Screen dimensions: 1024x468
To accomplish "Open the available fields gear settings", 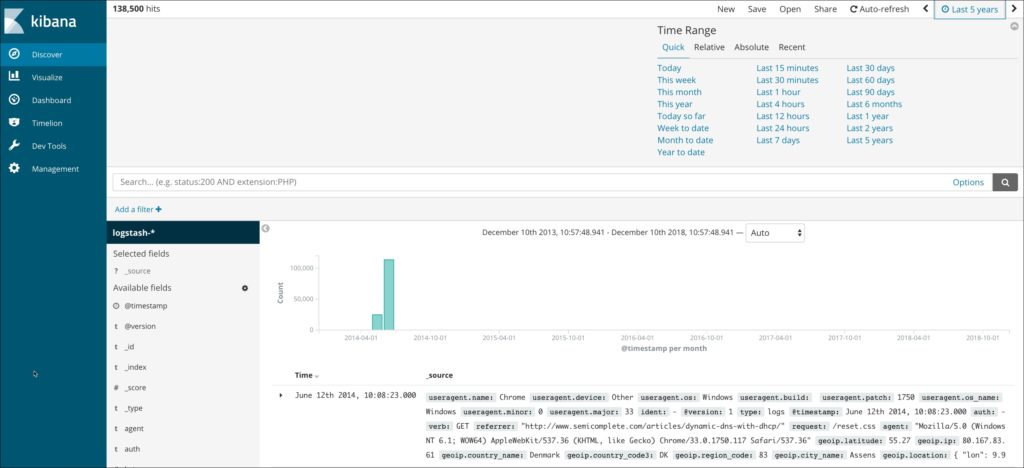I will click(x=245, y=288).
